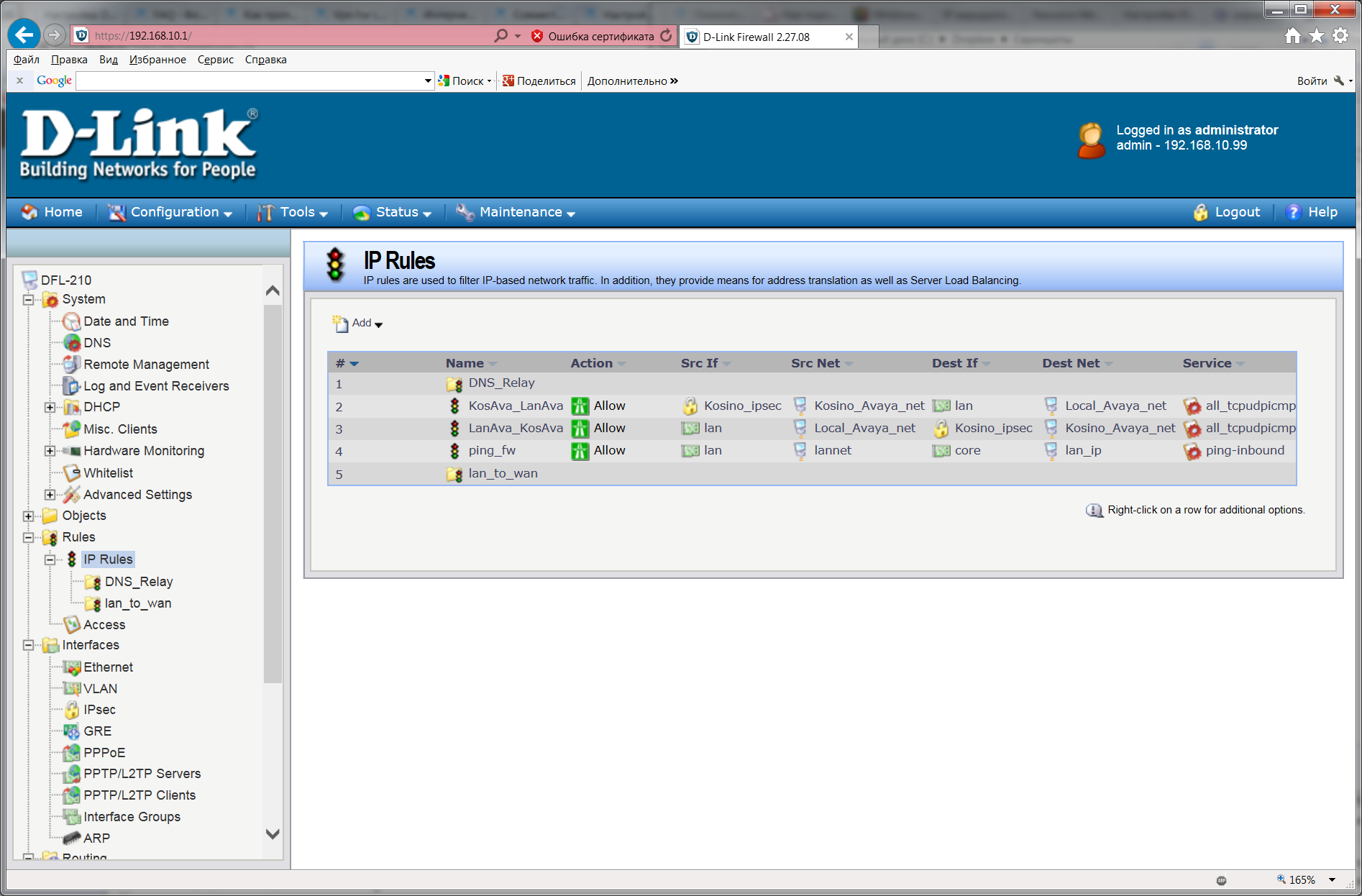Click the IPsec lock icon in sidebar
The image size is (1362, 896).
tap(72, 710)
